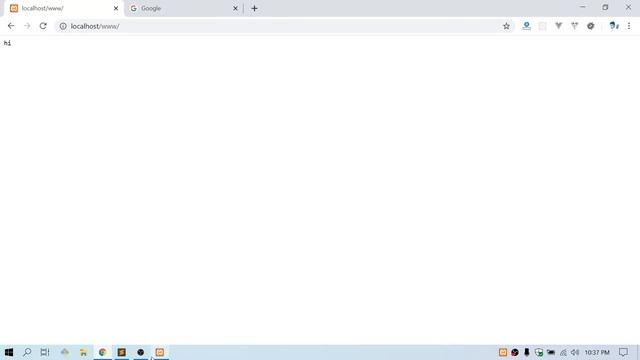Open Google Chrome from the taskbar
640x360 pixels.
102,352
